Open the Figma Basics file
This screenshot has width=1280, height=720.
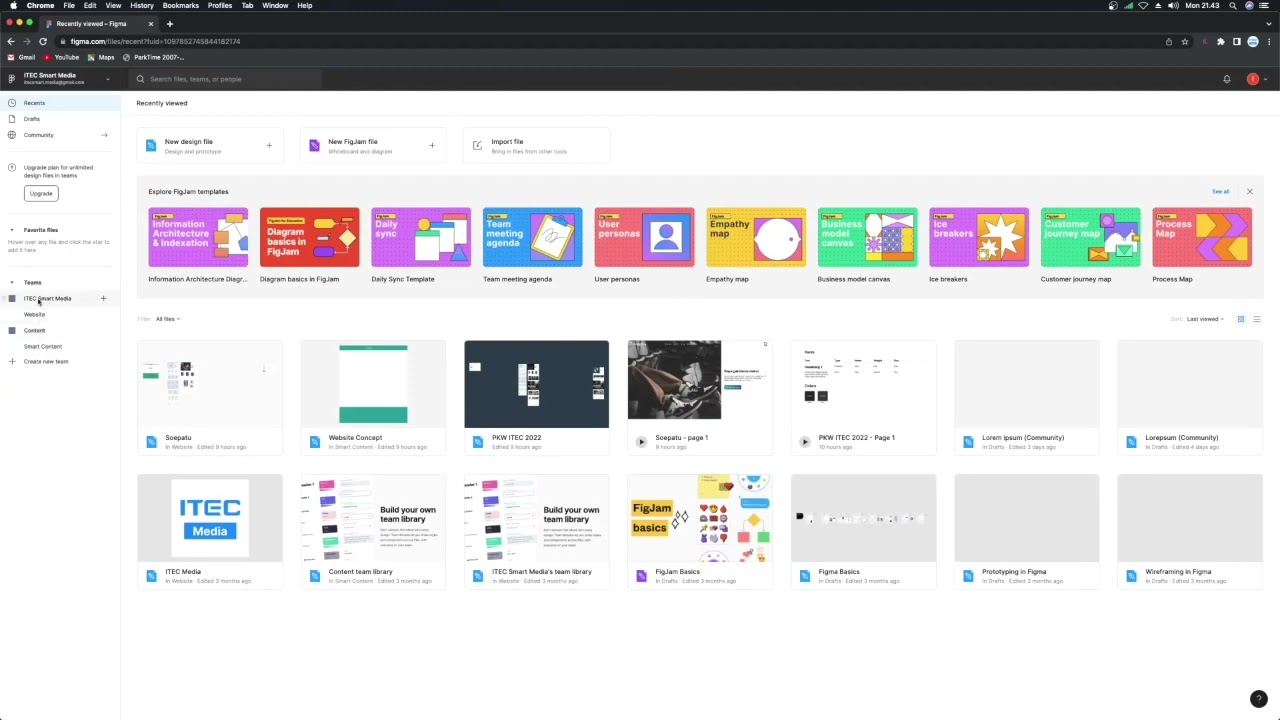tap(864, 531)
